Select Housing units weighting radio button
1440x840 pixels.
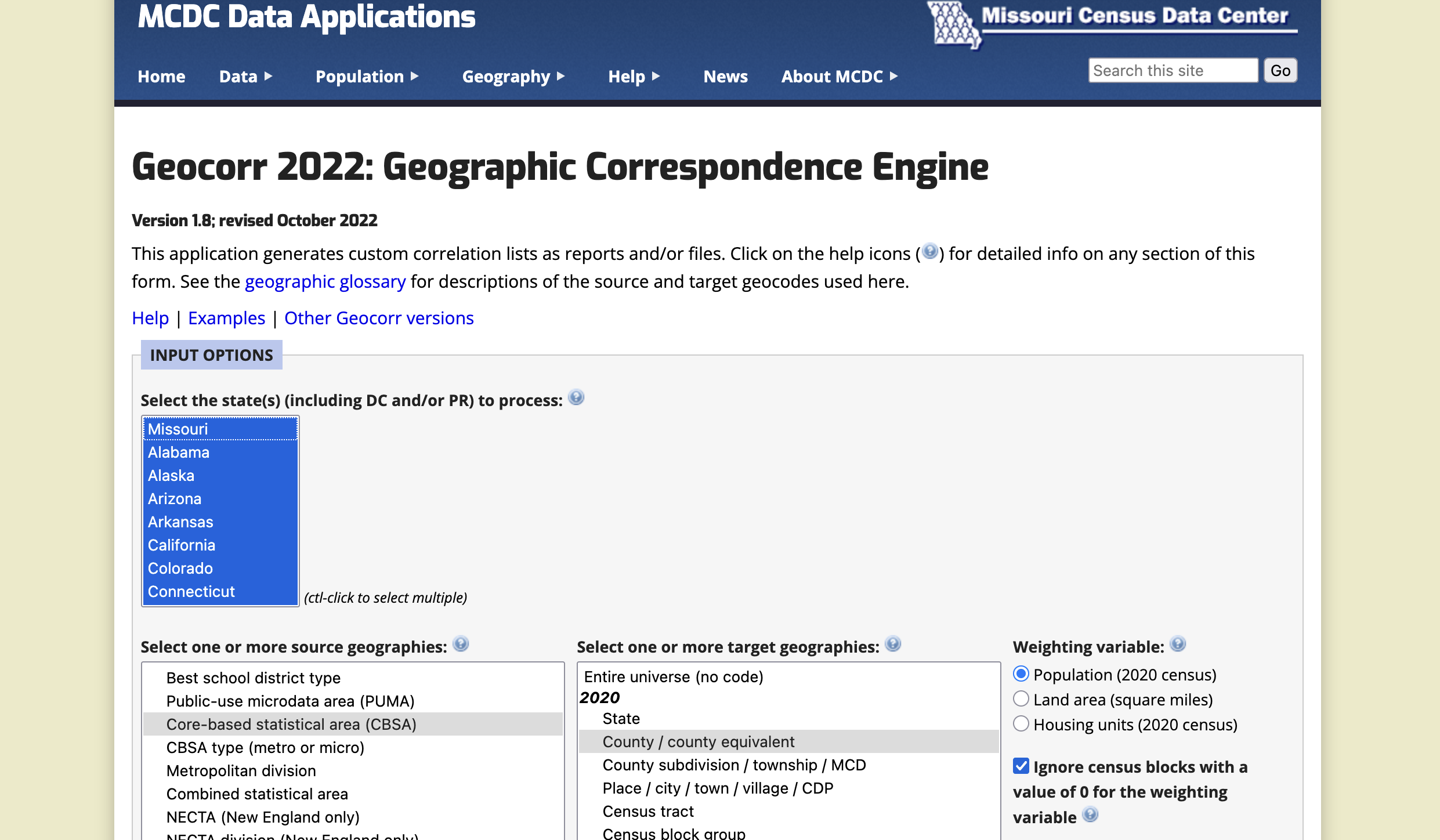(1021, 724)
